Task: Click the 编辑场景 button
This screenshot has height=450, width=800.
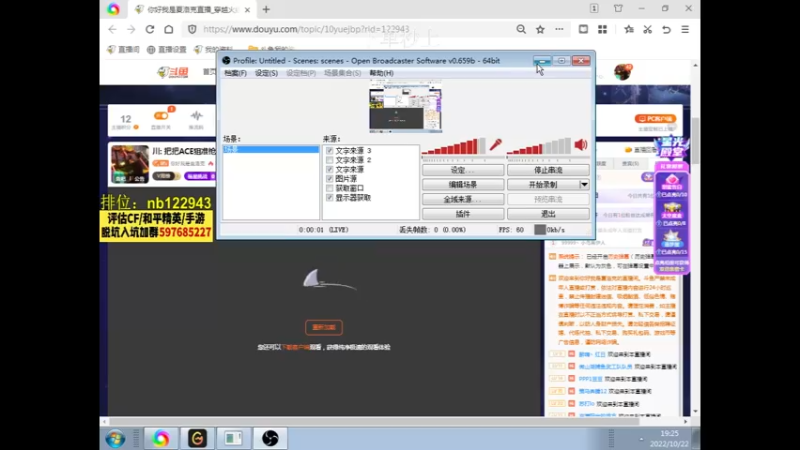Action: [x=463, y=185]
